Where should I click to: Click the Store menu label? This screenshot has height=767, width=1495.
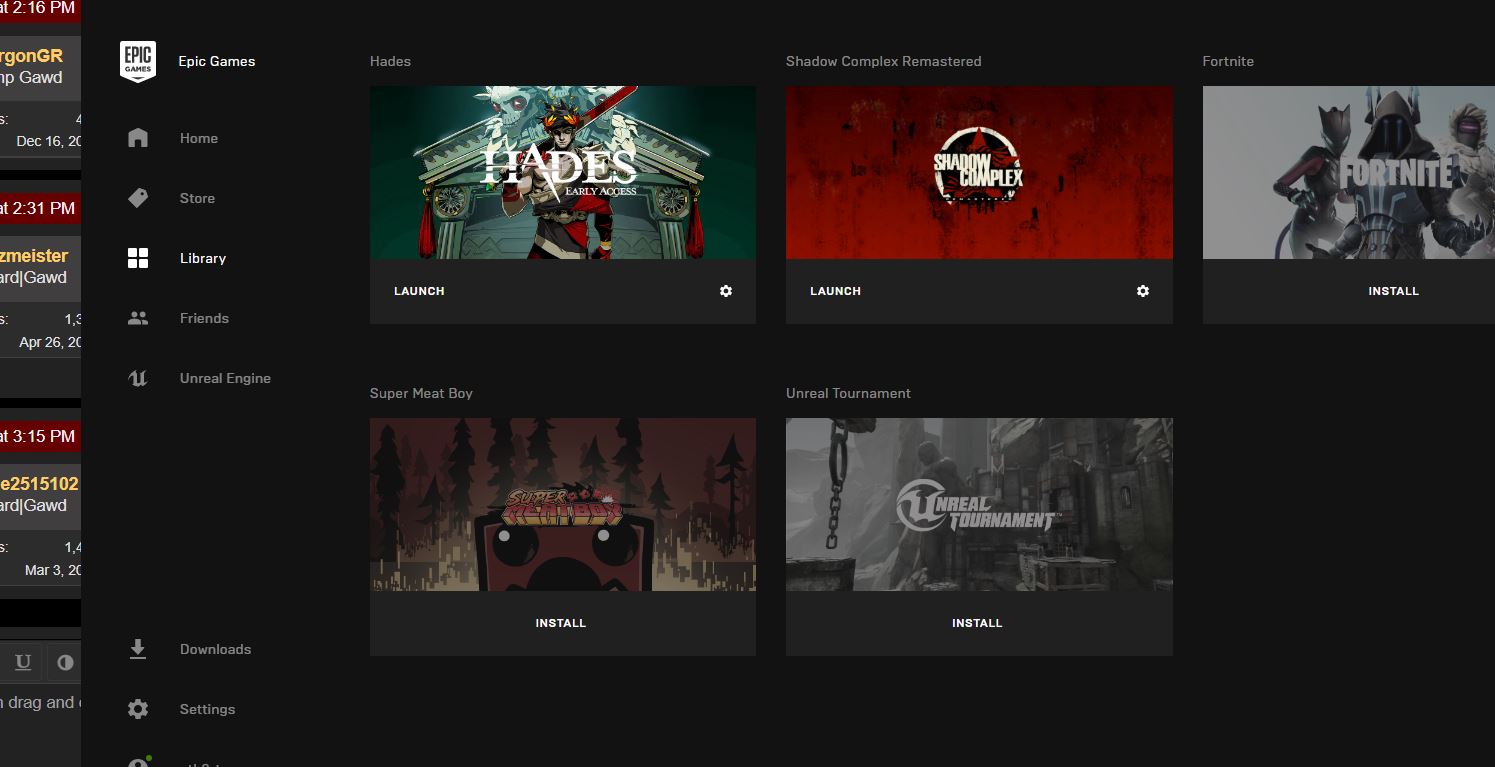tap(197, 198)
